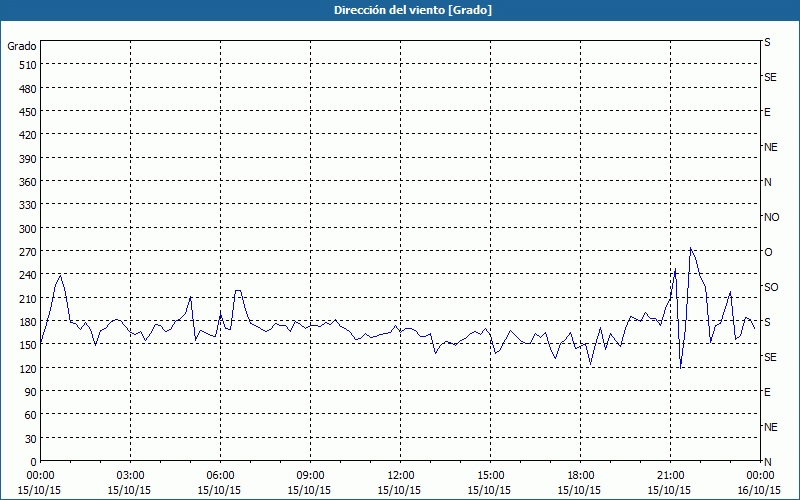Select the 'N' compass label level with 360
The height and width of the screenshot is (500, 800).
click(767, 182)
